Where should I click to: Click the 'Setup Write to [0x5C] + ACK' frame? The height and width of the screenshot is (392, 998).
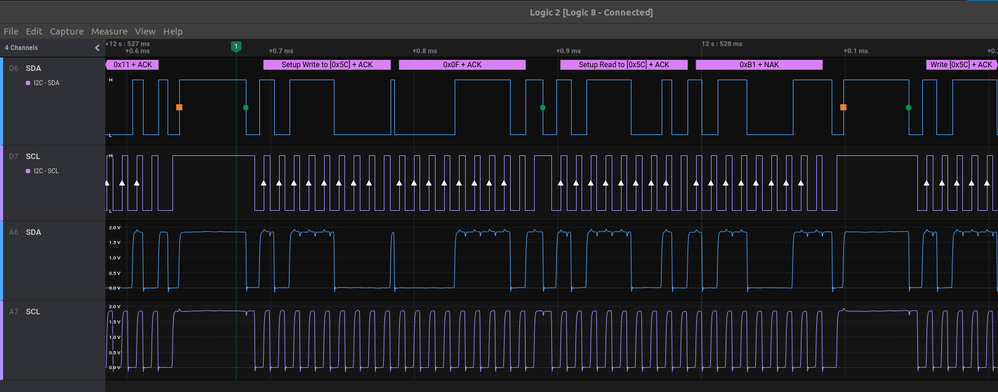pyautogui.click(x=327, y=65)
